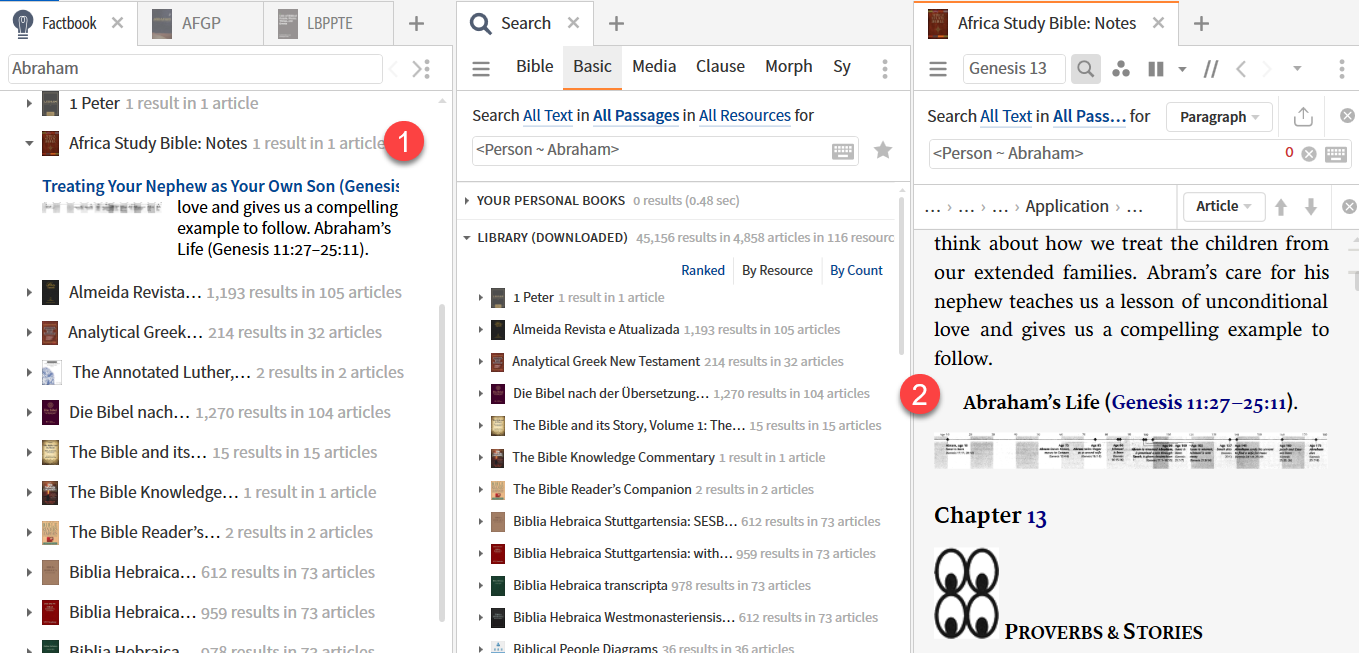Image resolution: width=1359 pixels, height=653 pixels.
Task: Open parallel resources double-slash icon
Action: (x=1211, y=68)
